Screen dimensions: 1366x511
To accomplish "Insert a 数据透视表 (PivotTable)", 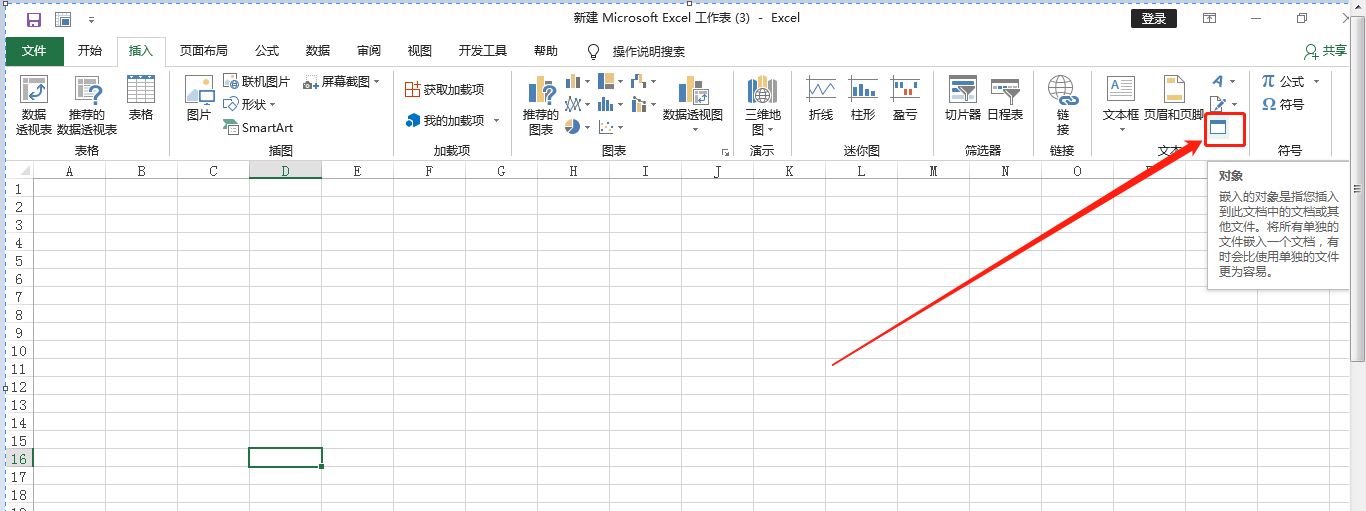I will (x=34, y=105).
